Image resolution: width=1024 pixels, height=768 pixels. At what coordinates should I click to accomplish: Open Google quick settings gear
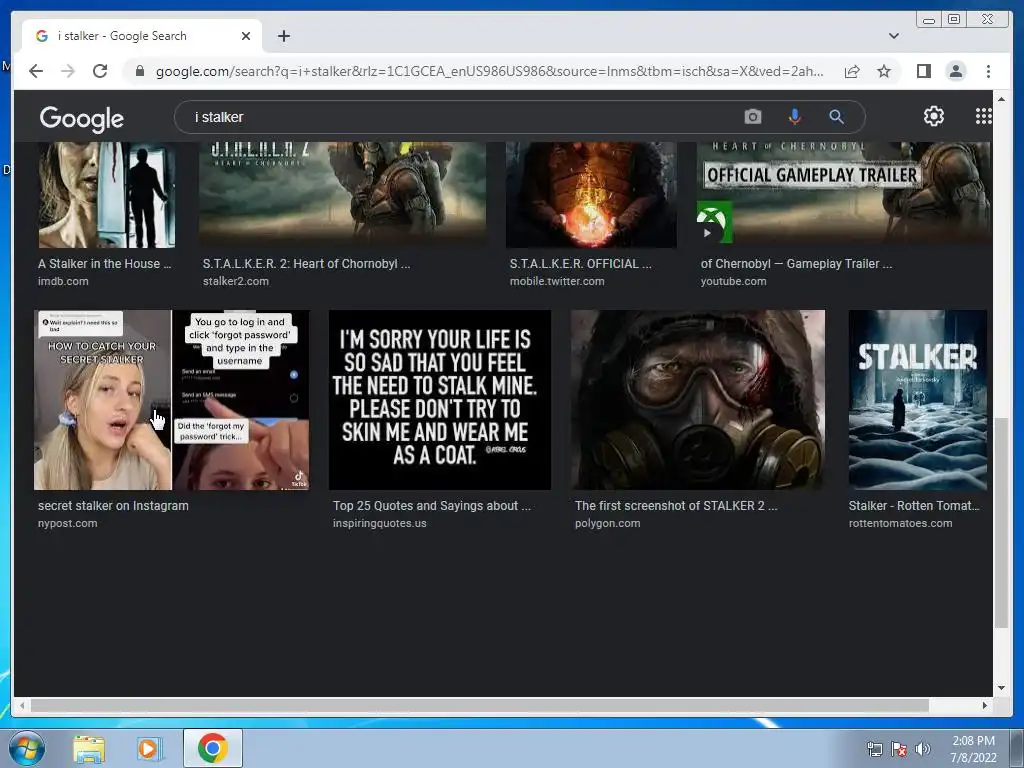933,116
